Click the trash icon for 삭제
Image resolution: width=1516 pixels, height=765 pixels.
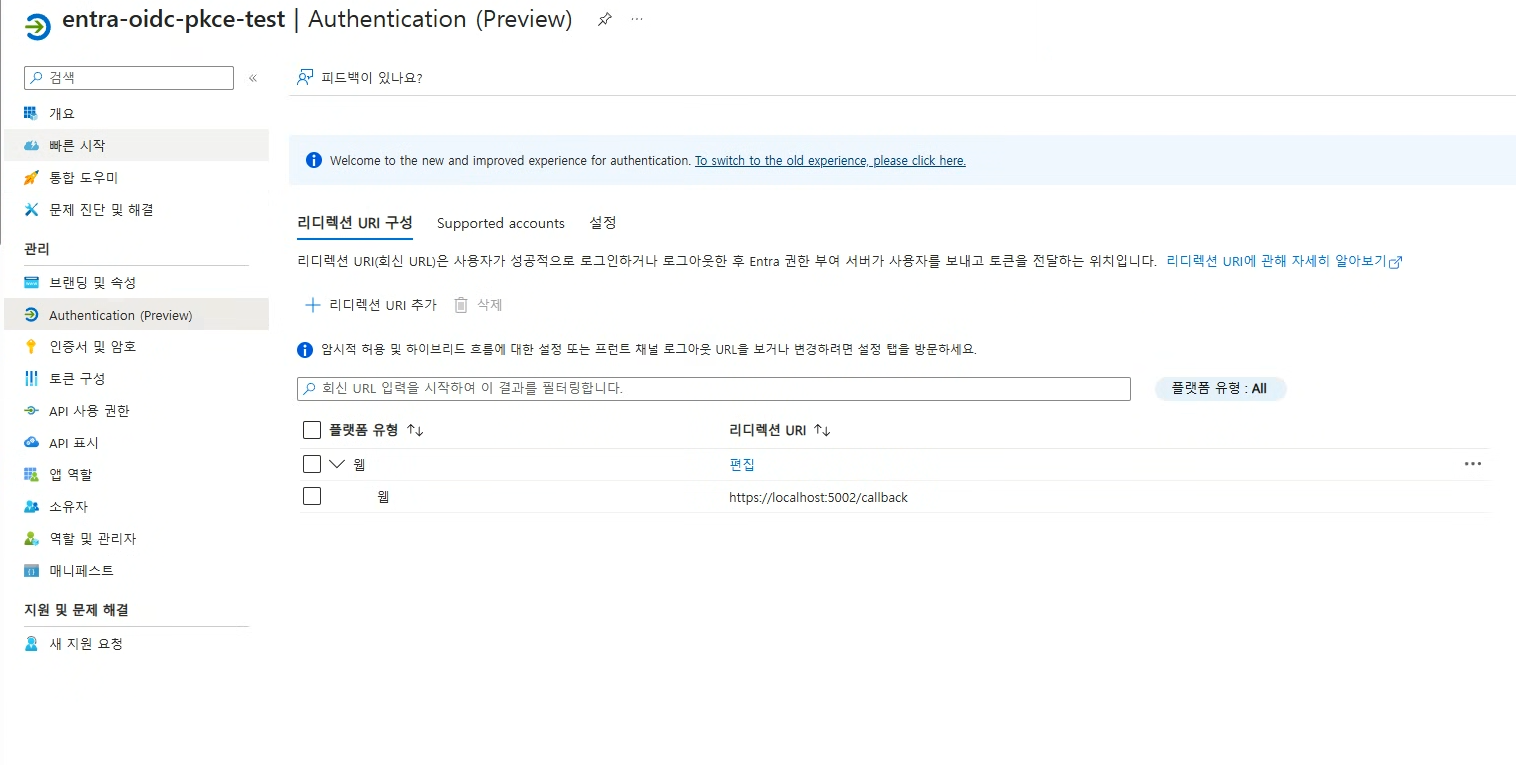click(x=461, y=305)
